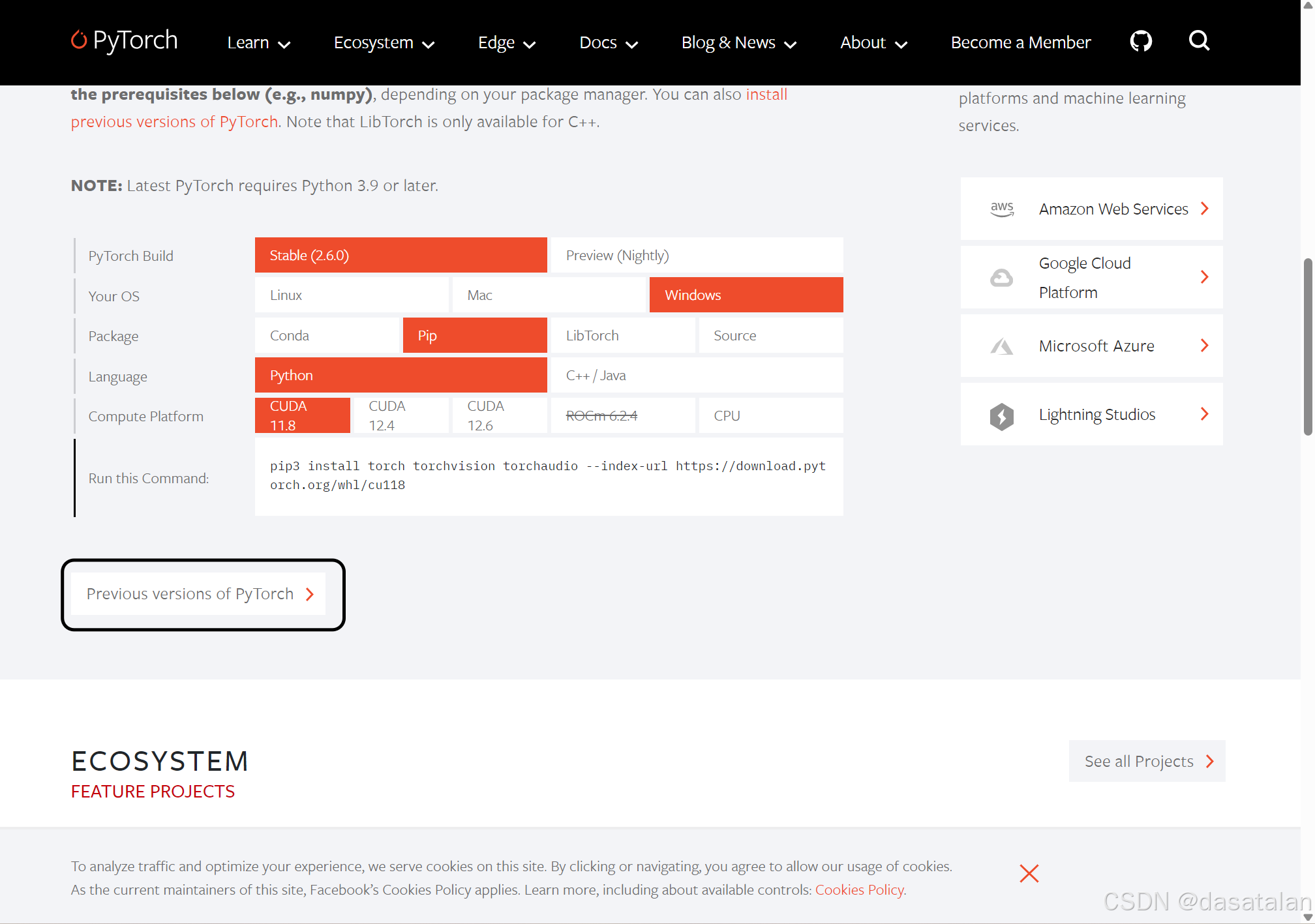Click the AWS logo icon
This screenshot has height=924, width=1315.
point(1002,209)
